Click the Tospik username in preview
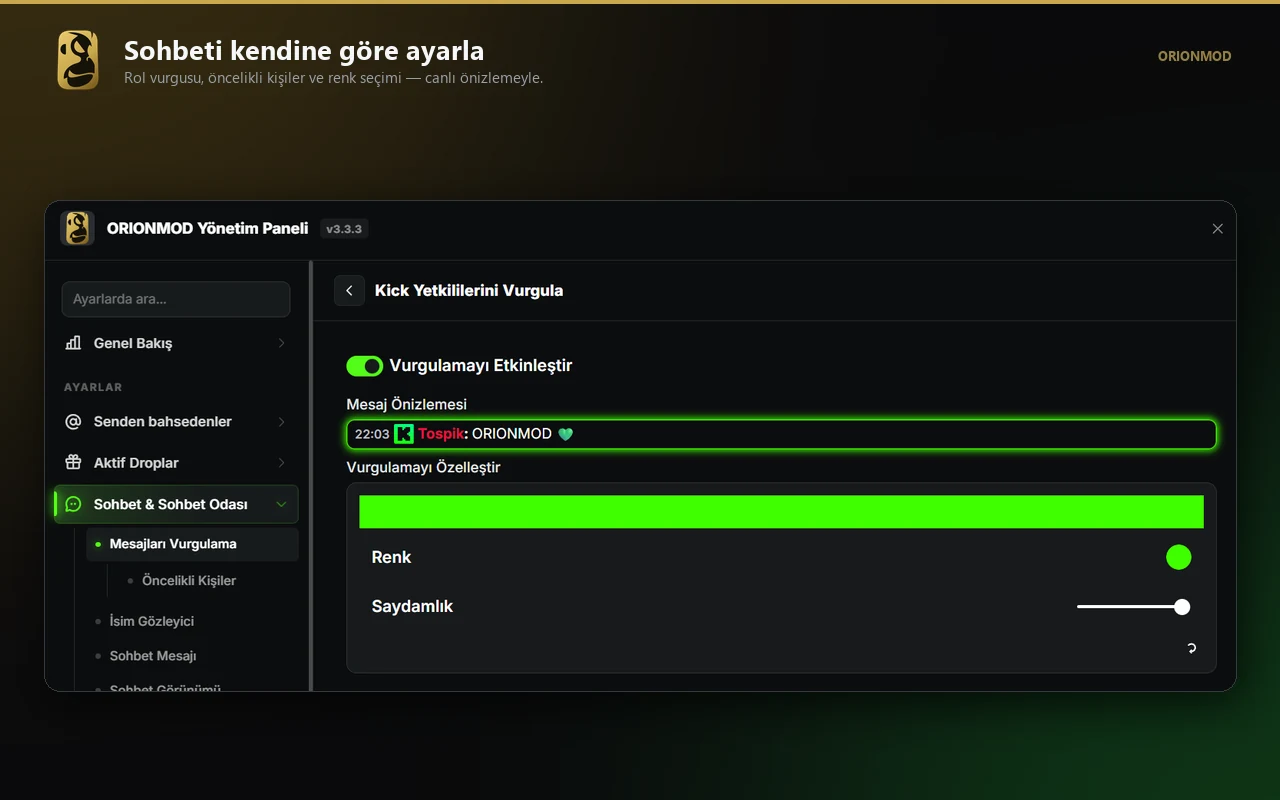The width and height of the screenshot is (1280, 800). coord(441,434)
